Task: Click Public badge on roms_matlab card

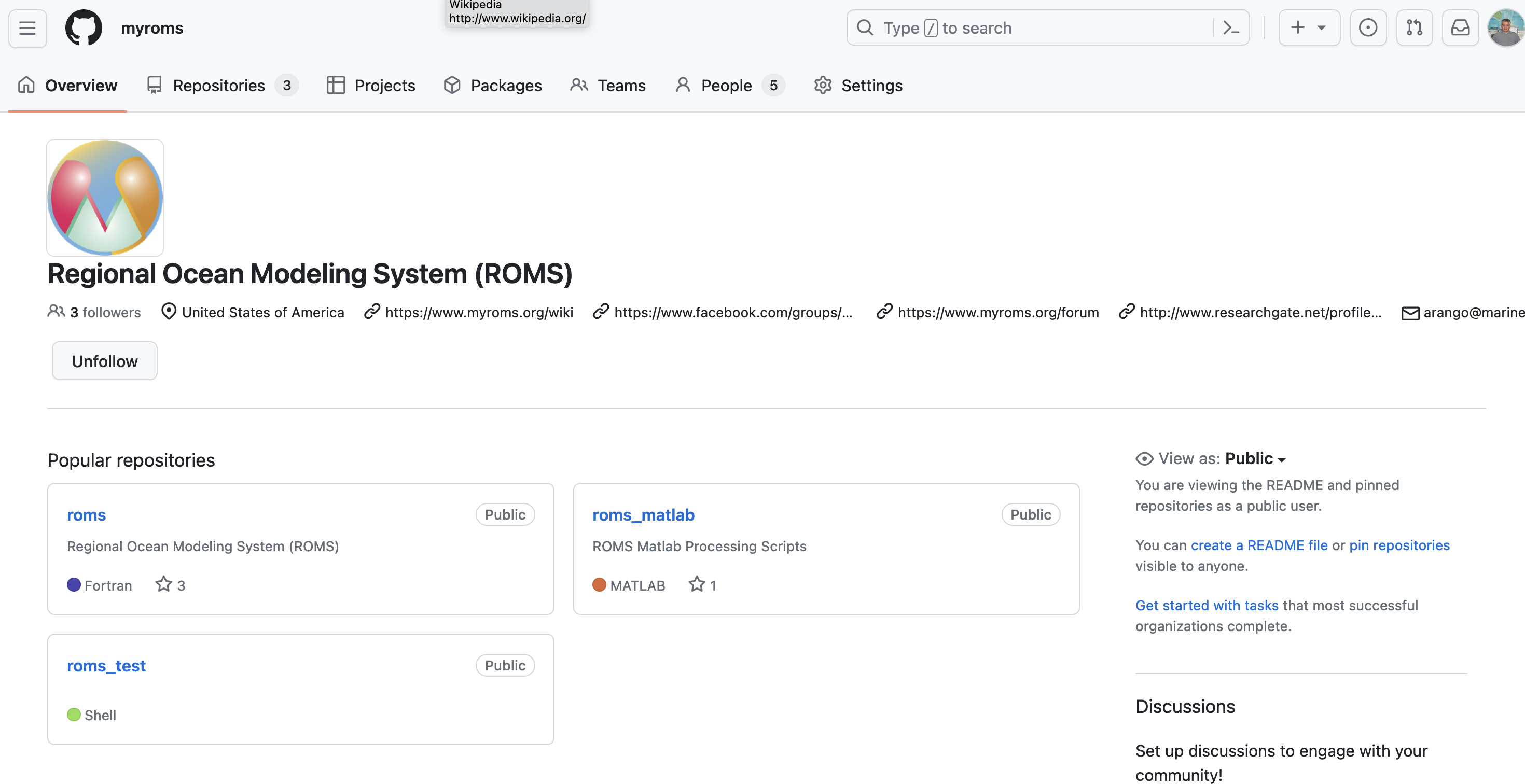Action: [1031, 514]
